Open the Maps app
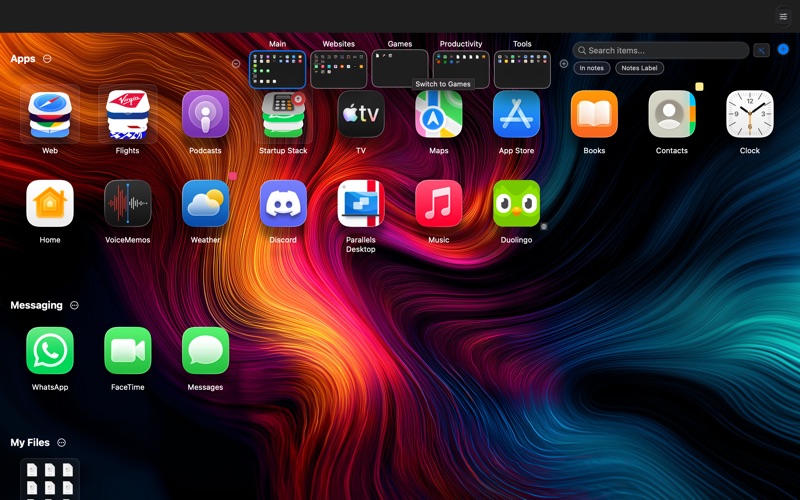 439,114
